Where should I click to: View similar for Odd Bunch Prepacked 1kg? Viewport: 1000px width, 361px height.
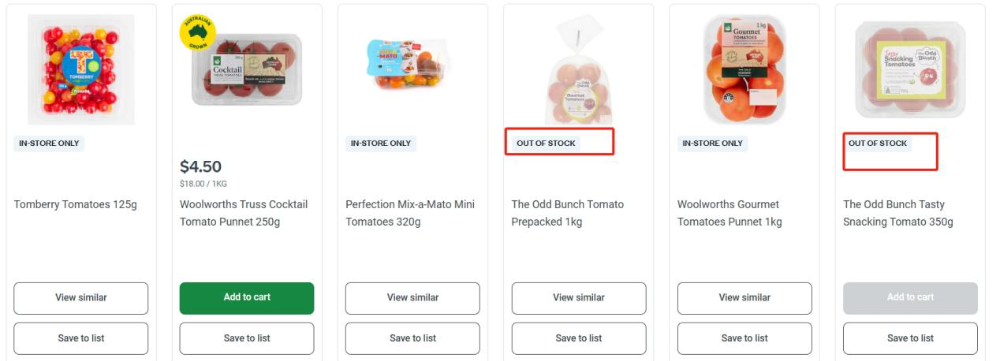[x=578, y=298]
